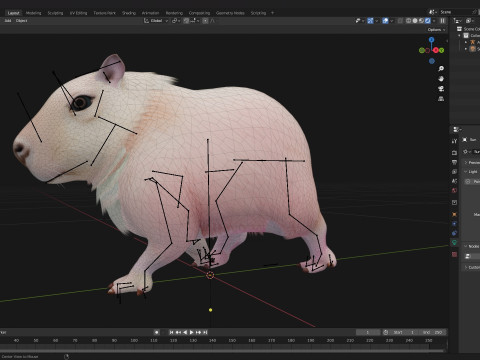Viewport: 480px width, 360px height.
Task: Click the zoom view magnifier icon
Action: 441,69
